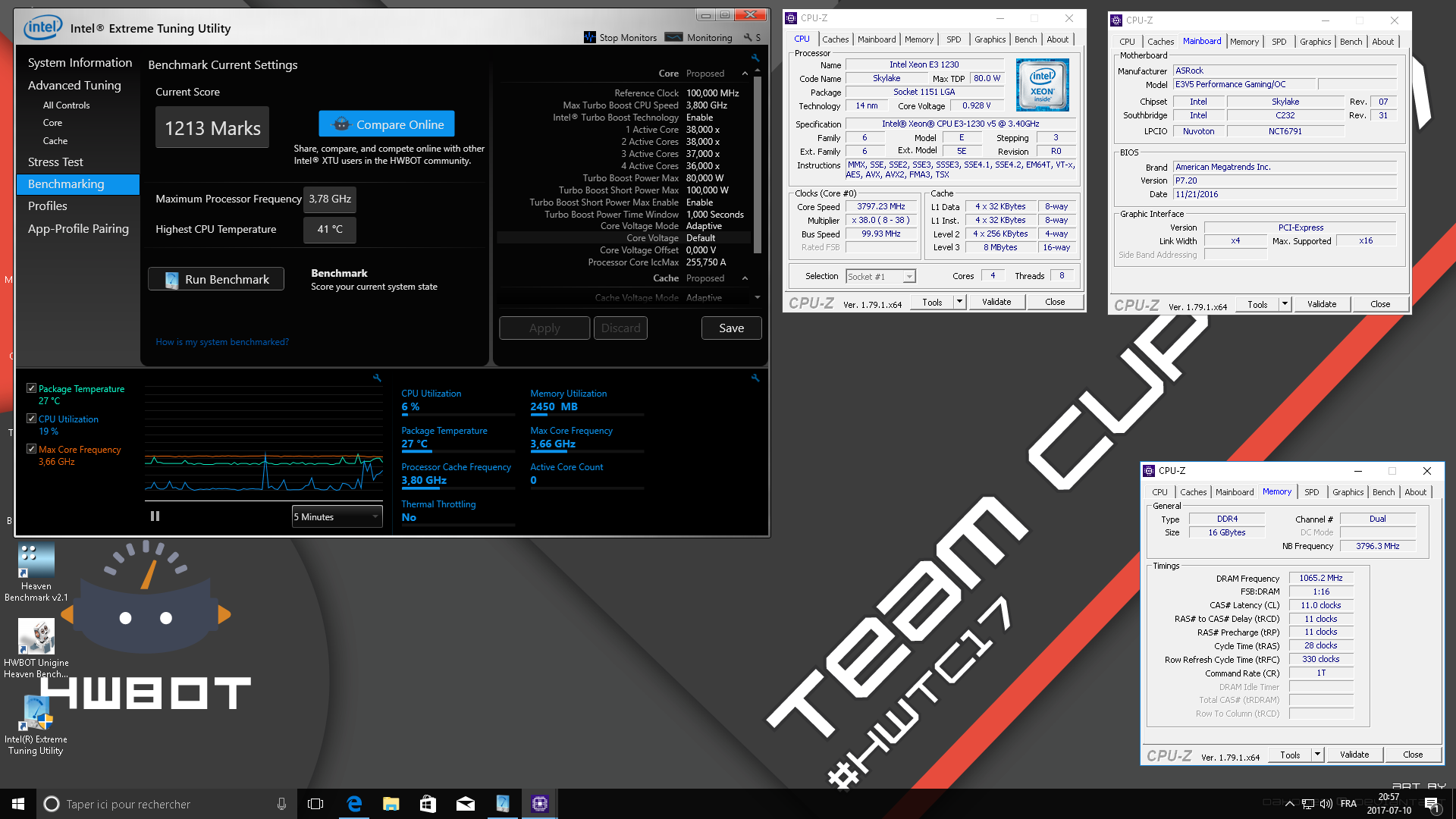Click the Cortana microphone icon
This screenshot has width=1456, height=819.
[x=281, y=804]
